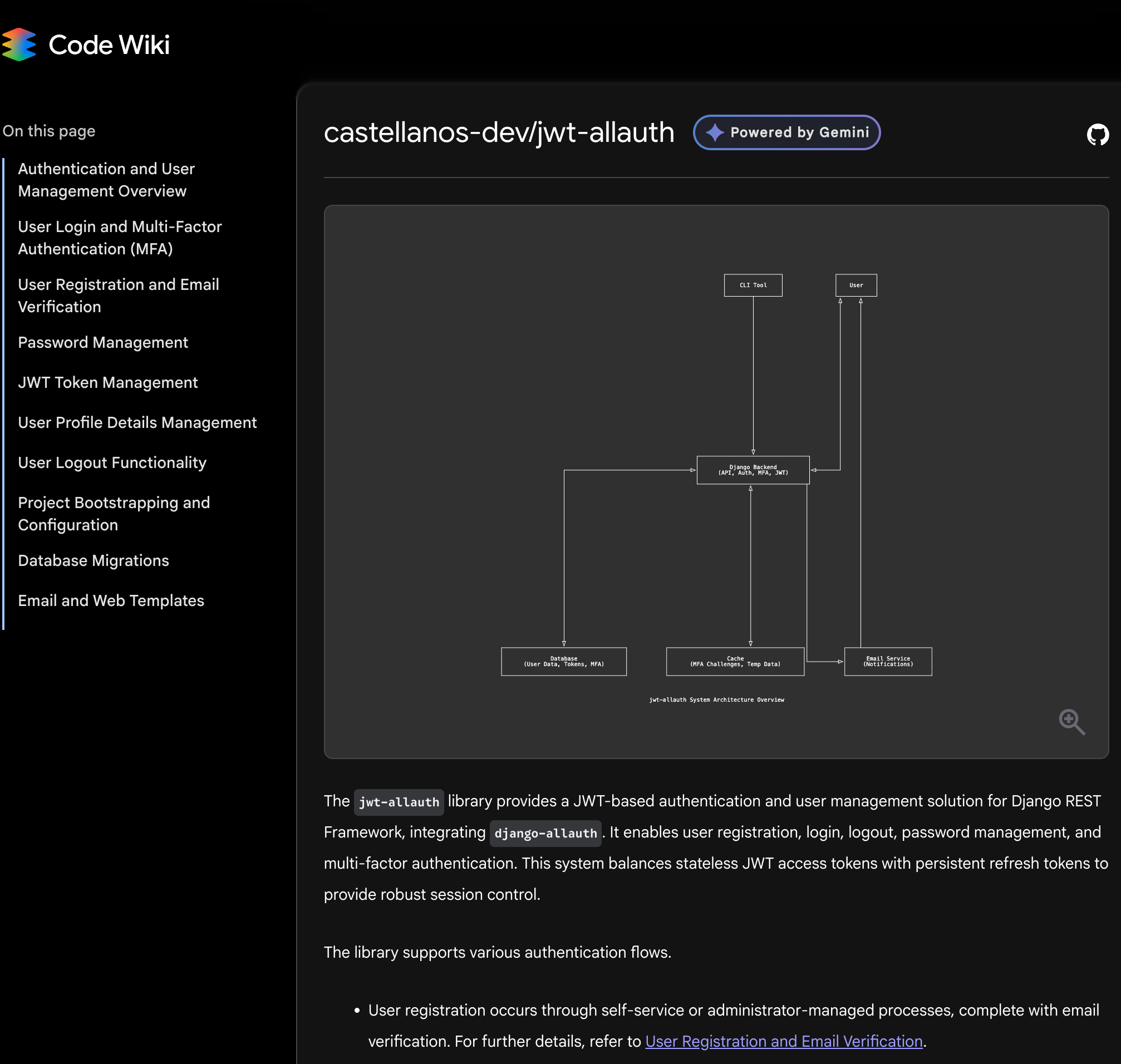Open Email and Web Templates section
The height and width of the screenshot is (1064, 1121).
[x=111, y=600]
